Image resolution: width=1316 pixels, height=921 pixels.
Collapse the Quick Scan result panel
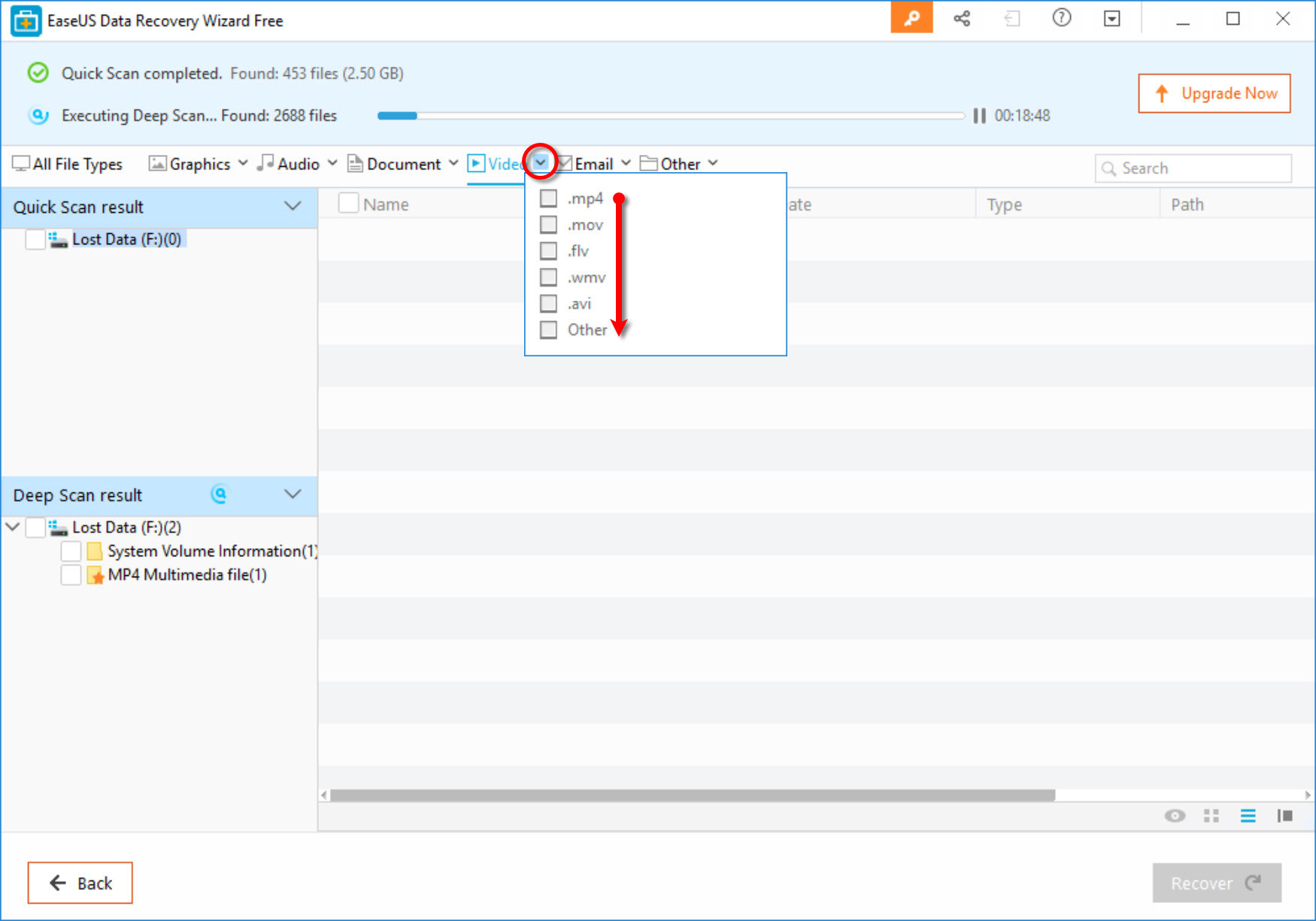coord(293,206)
